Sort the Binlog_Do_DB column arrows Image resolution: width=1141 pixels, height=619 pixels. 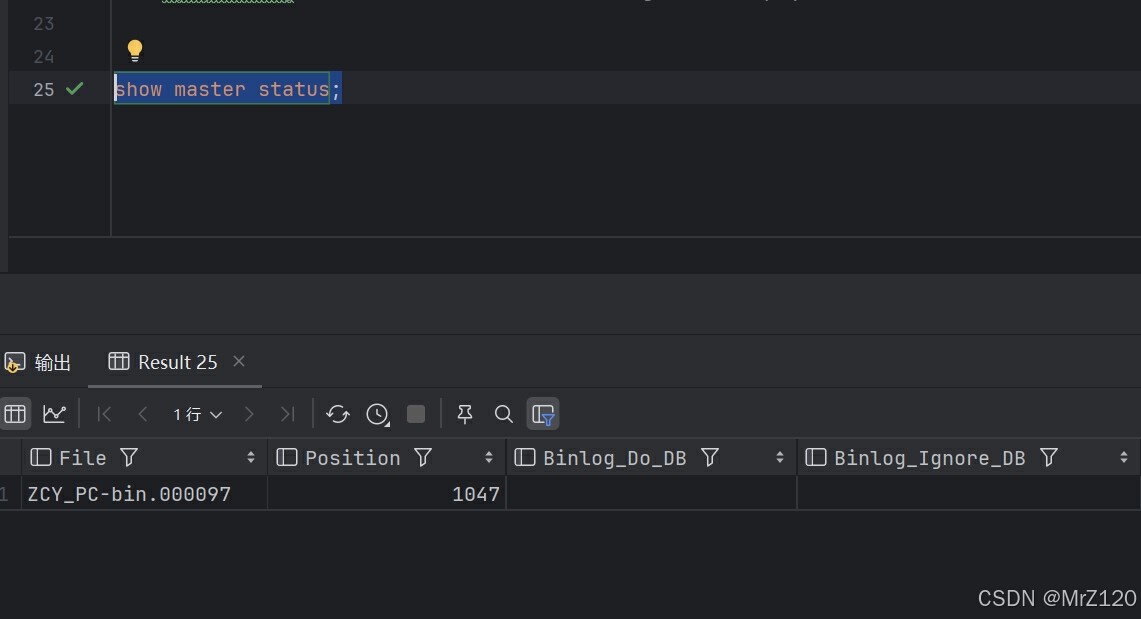pos(780,458)
